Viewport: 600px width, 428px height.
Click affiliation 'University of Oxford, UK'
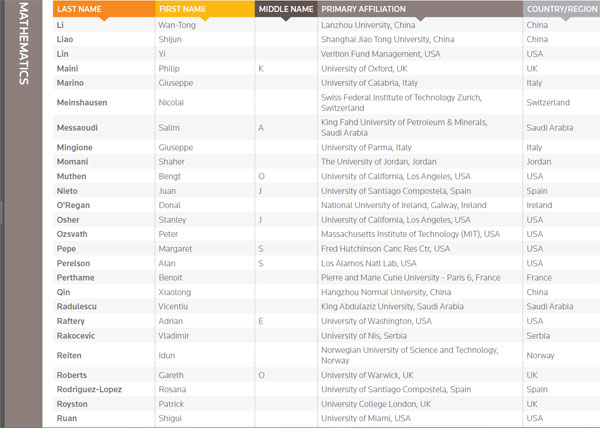364,68
